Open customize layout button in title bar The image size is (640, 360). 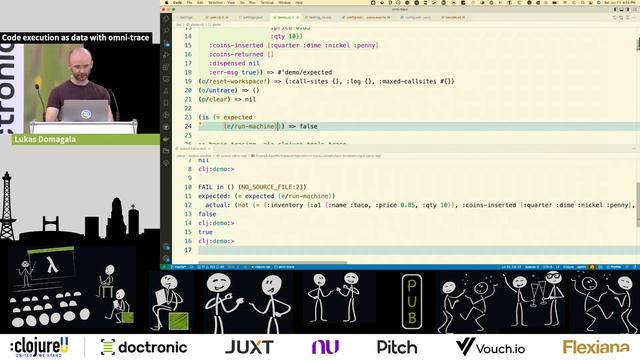click(634, 10)
